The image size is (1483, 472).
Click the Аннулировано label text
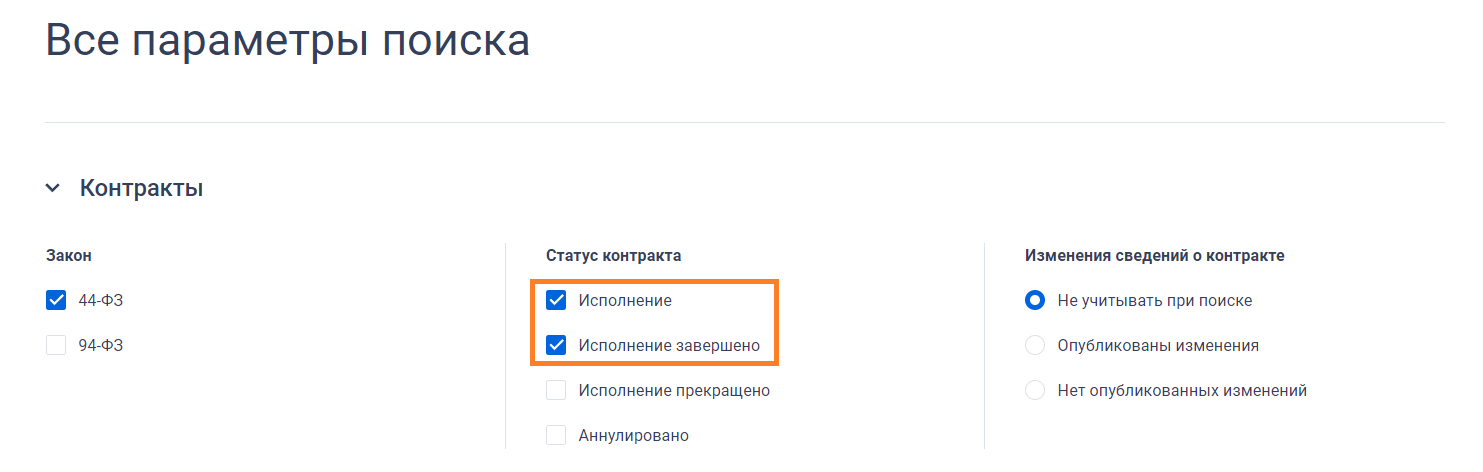[x=633, y=435]
